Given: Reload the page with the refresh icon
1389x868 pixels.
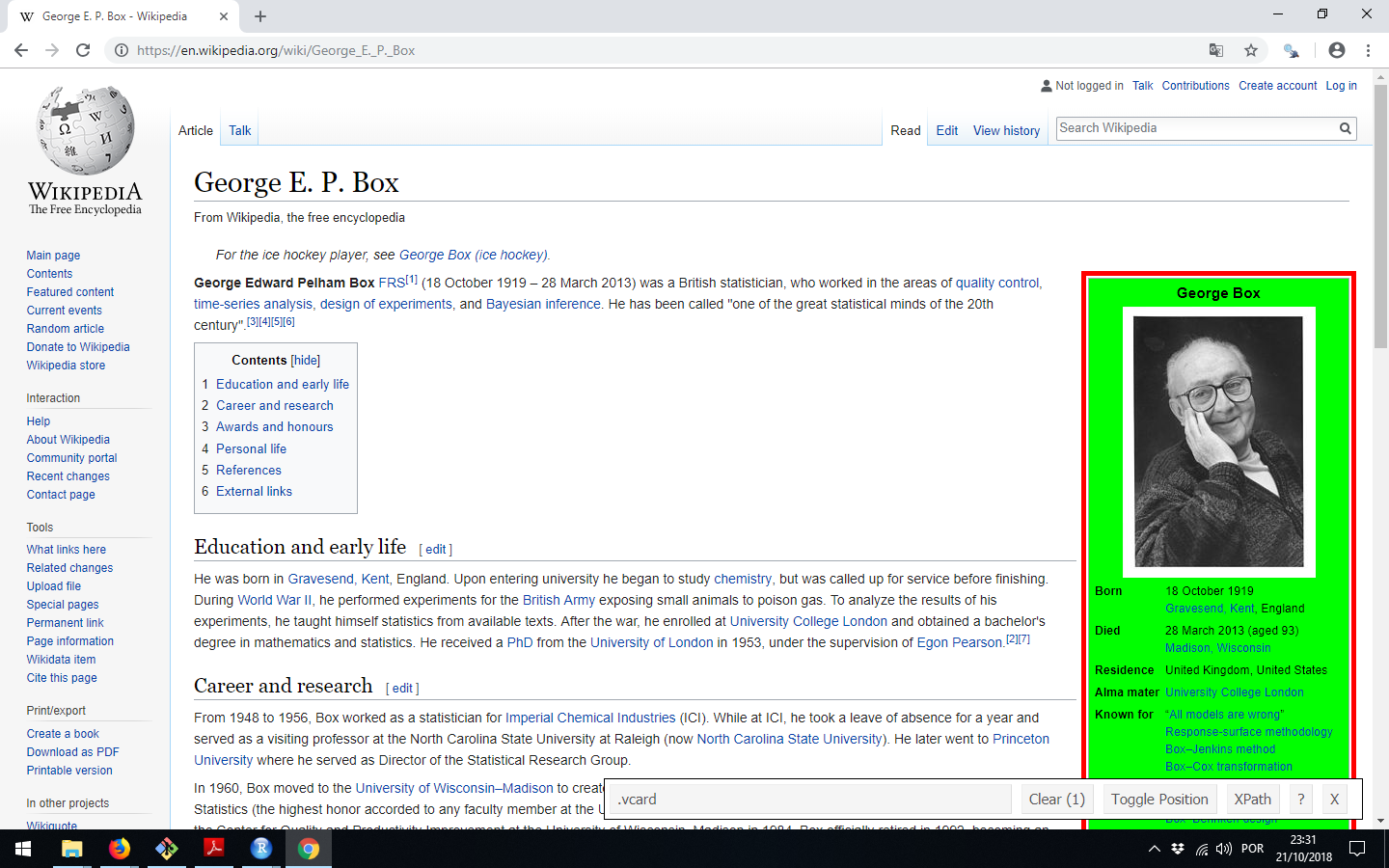Looking at the screenshot, I should [83, 50].
